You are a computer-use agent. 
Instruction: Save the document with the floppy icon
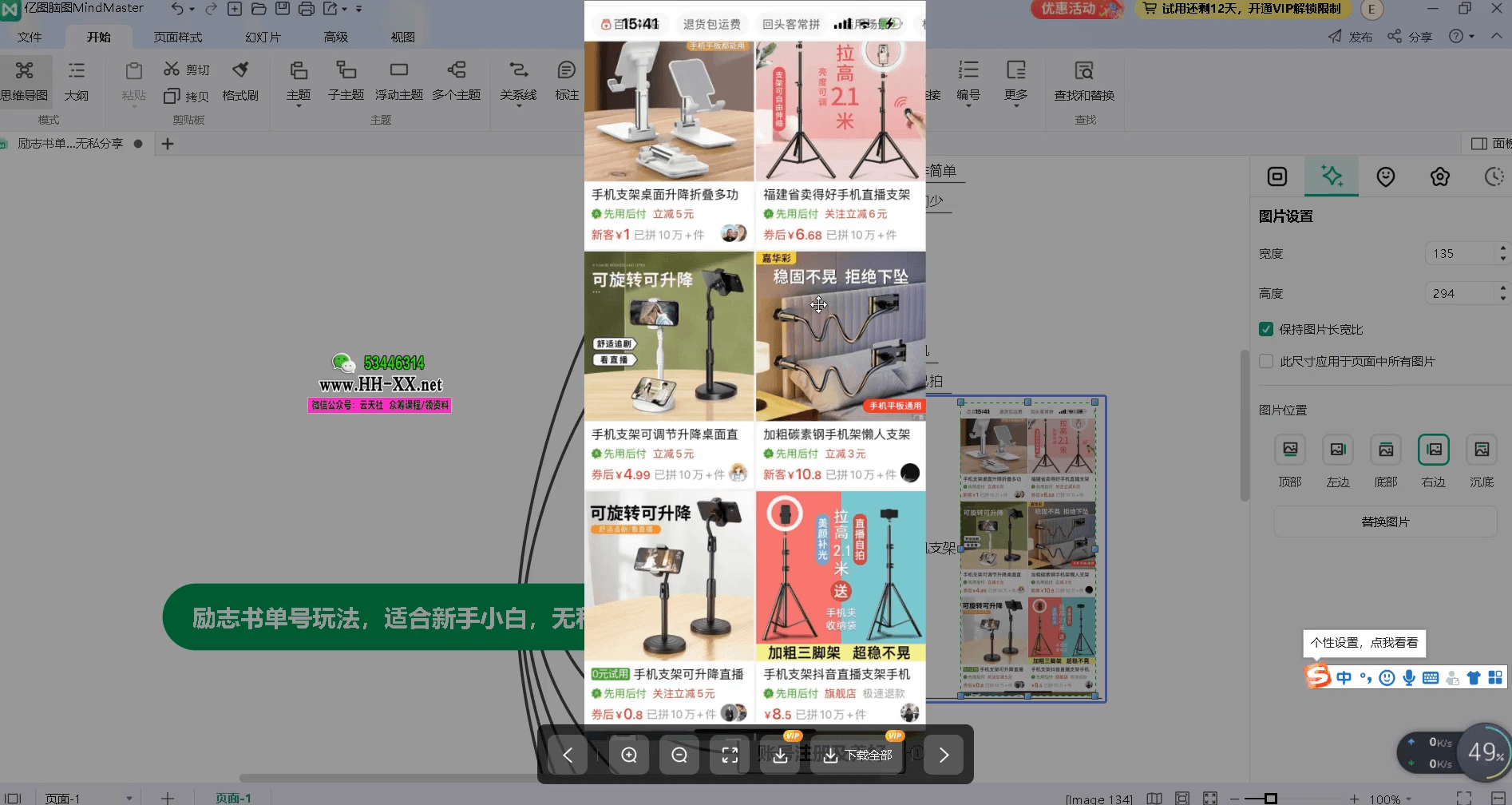pos(283,9)
